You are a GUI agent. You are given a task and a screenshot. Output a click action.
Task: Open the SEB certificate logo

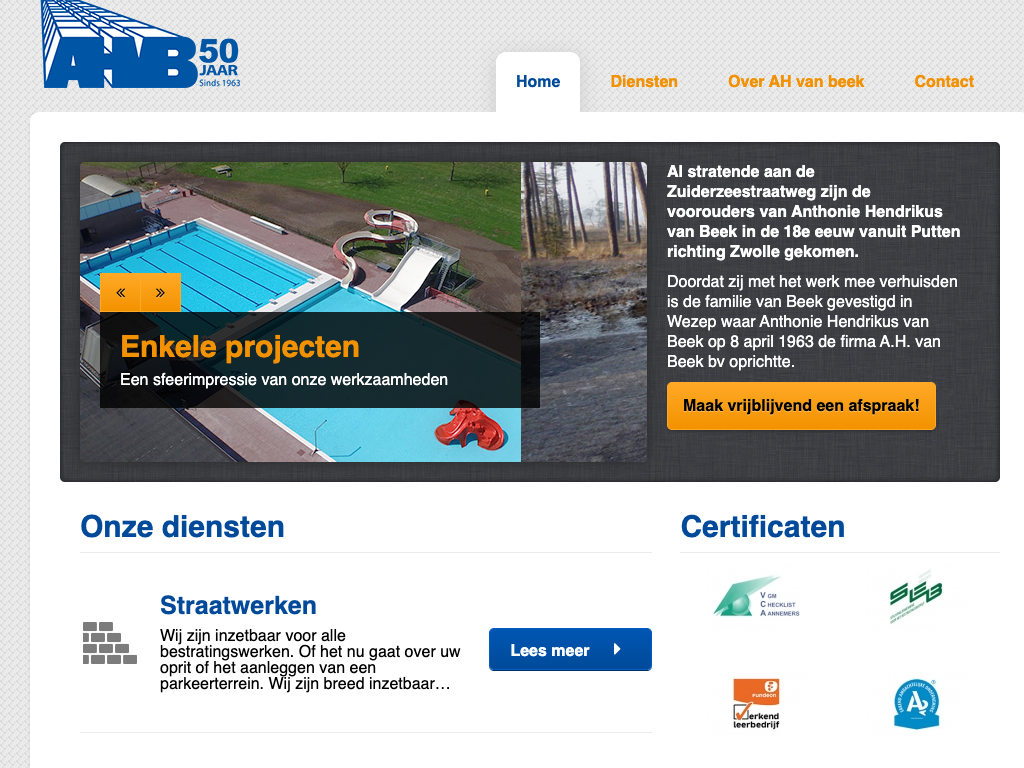[x=916, y=597]
